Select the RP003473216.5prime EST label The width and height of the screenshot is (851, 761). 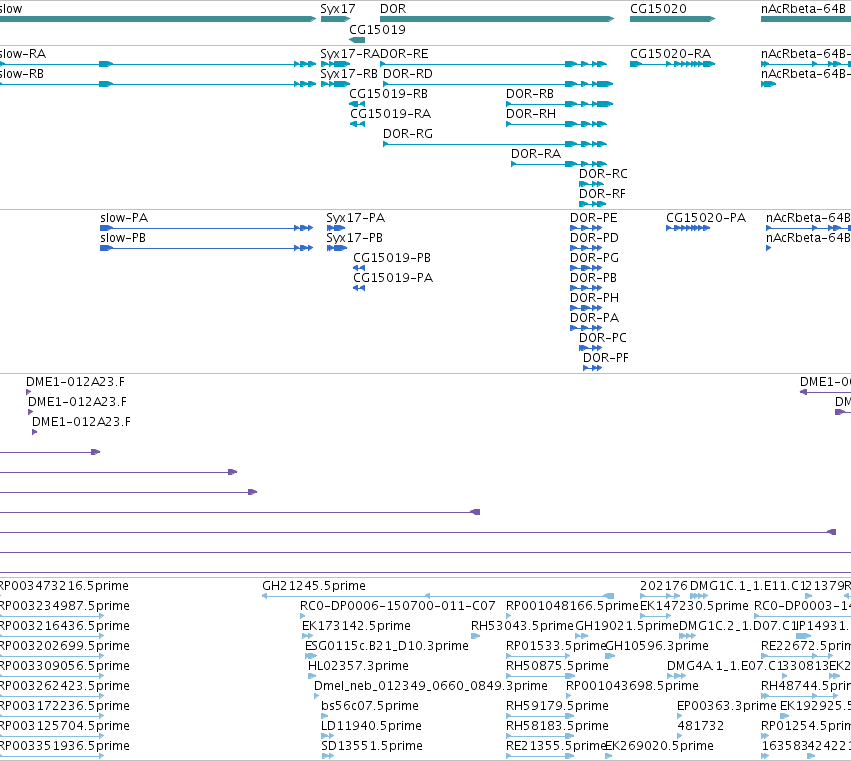coord(64,586)
